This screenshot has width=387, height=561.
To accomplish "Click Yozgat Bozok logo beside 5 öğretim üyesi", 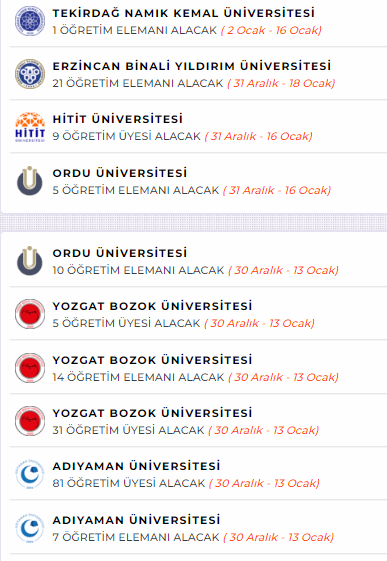I will (x=30, y=314).
